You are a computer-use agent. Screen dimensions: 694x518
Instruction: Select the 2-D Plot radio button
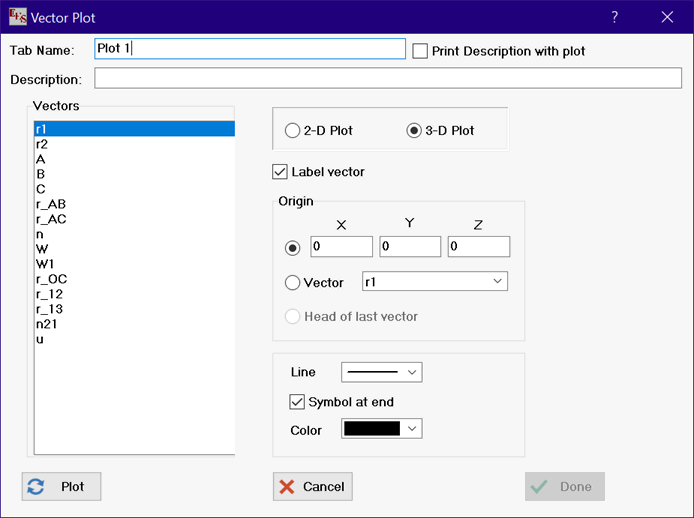pos(292,131)
